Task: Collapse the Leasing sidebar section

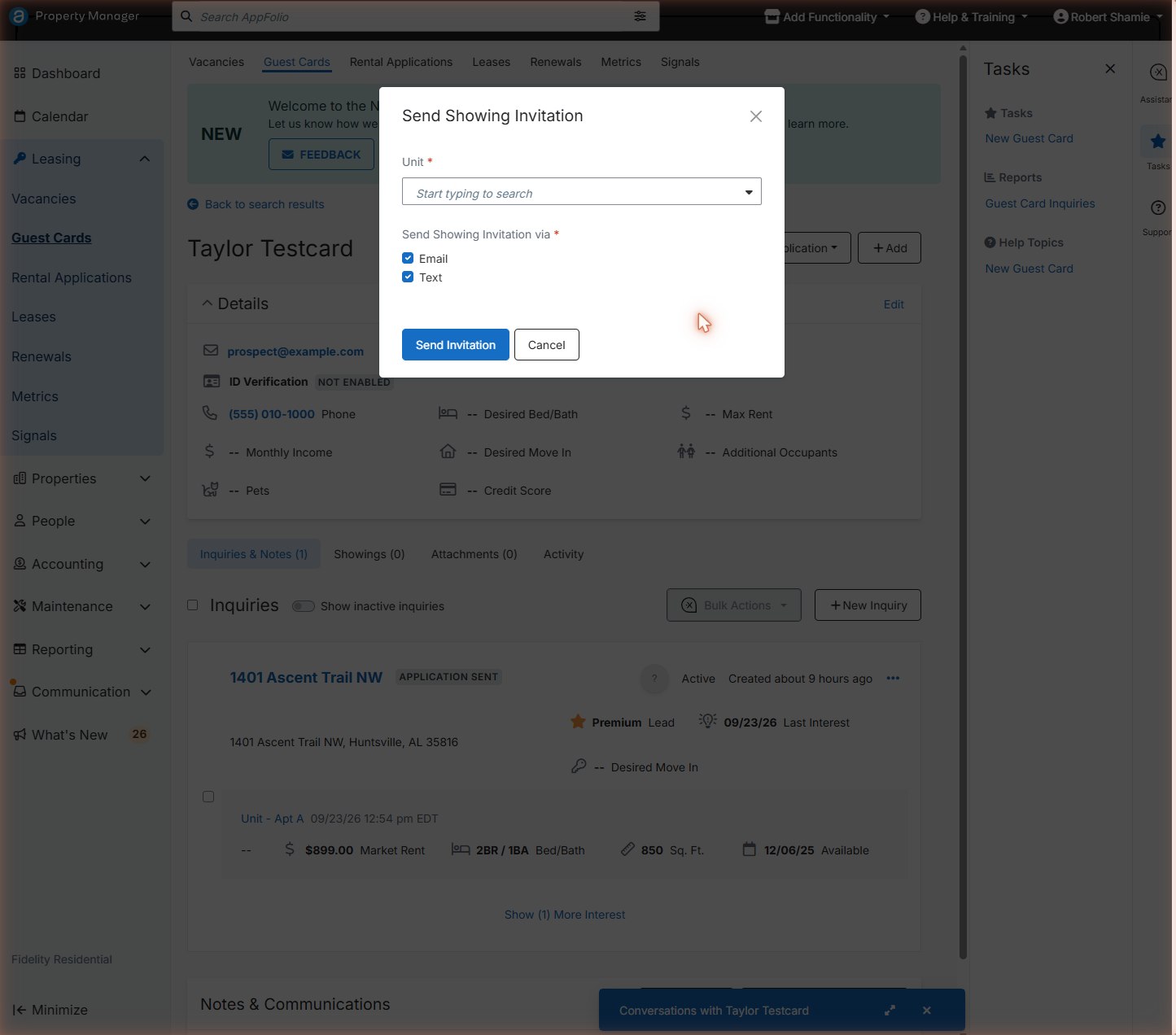Action: tap(145, 159)
